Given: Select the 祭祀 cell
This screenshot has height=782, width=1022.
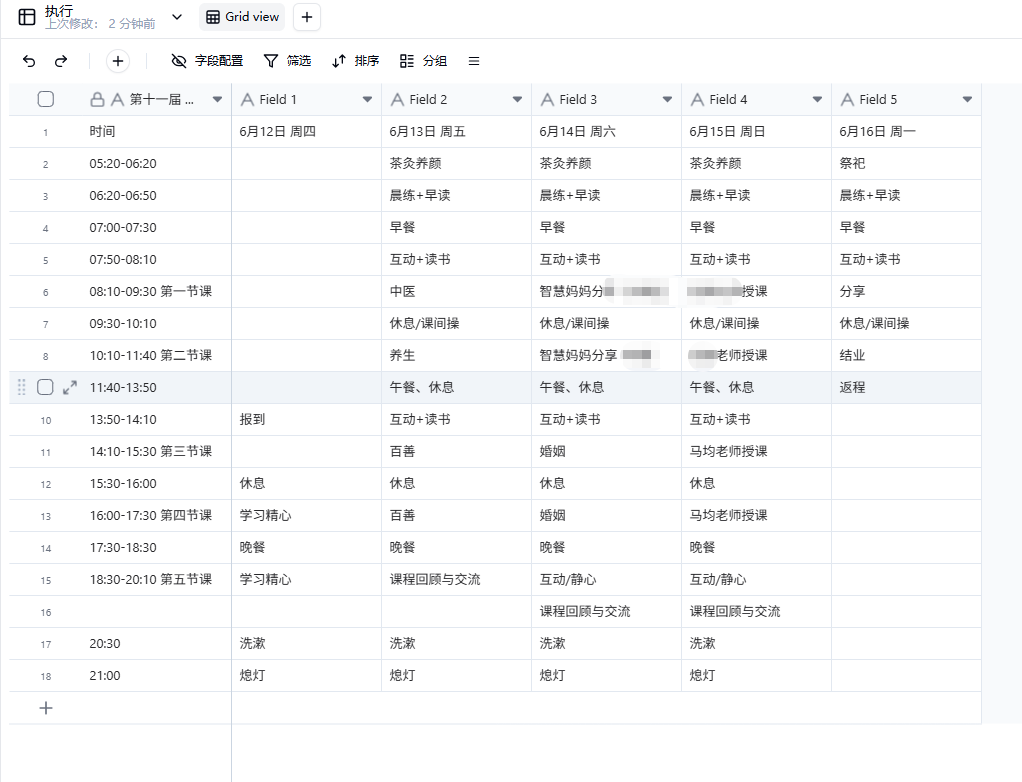Looking at the screenshot, I should pyautogui.click(x=907, y=164).
